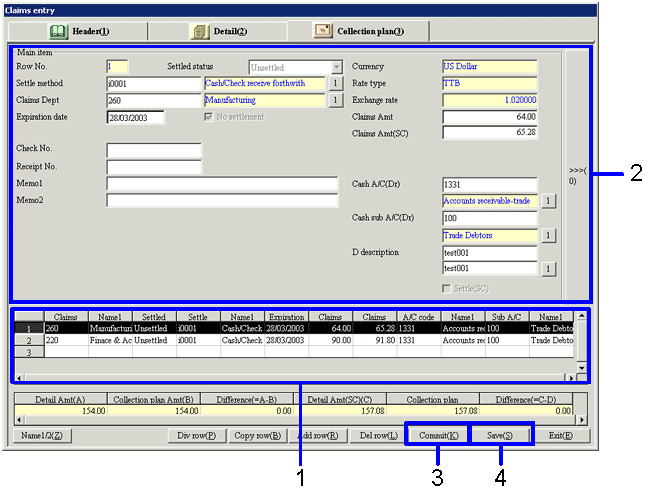Select grid row 1 header

tap(29, 329)
